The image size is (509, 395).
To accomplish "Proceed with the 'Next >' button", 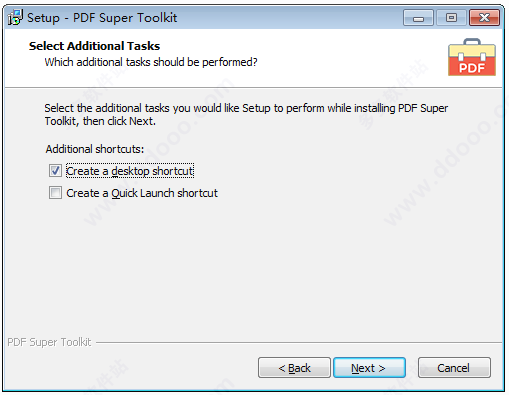I will pyautogui.click(x=369, y=368).
